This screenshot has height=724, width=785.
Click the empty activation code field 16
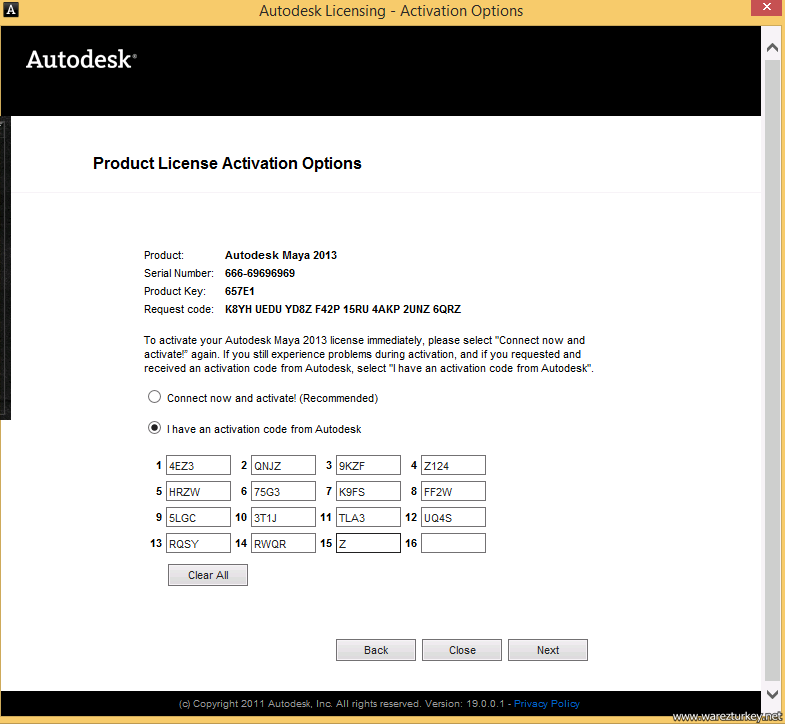pyautogui.click(x=454, y=543)
